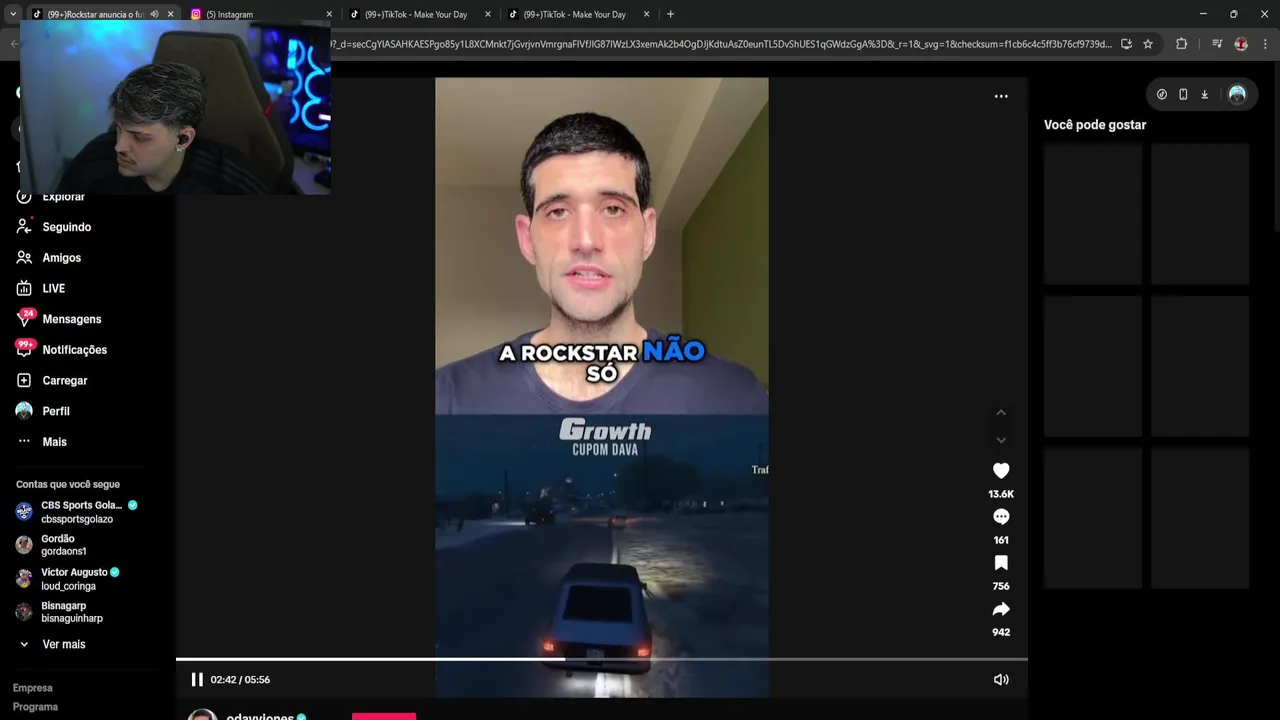The width and height of the screenshot is (1280, 720).
Task: Open Amigos in the sidebar
Action: 61,258
